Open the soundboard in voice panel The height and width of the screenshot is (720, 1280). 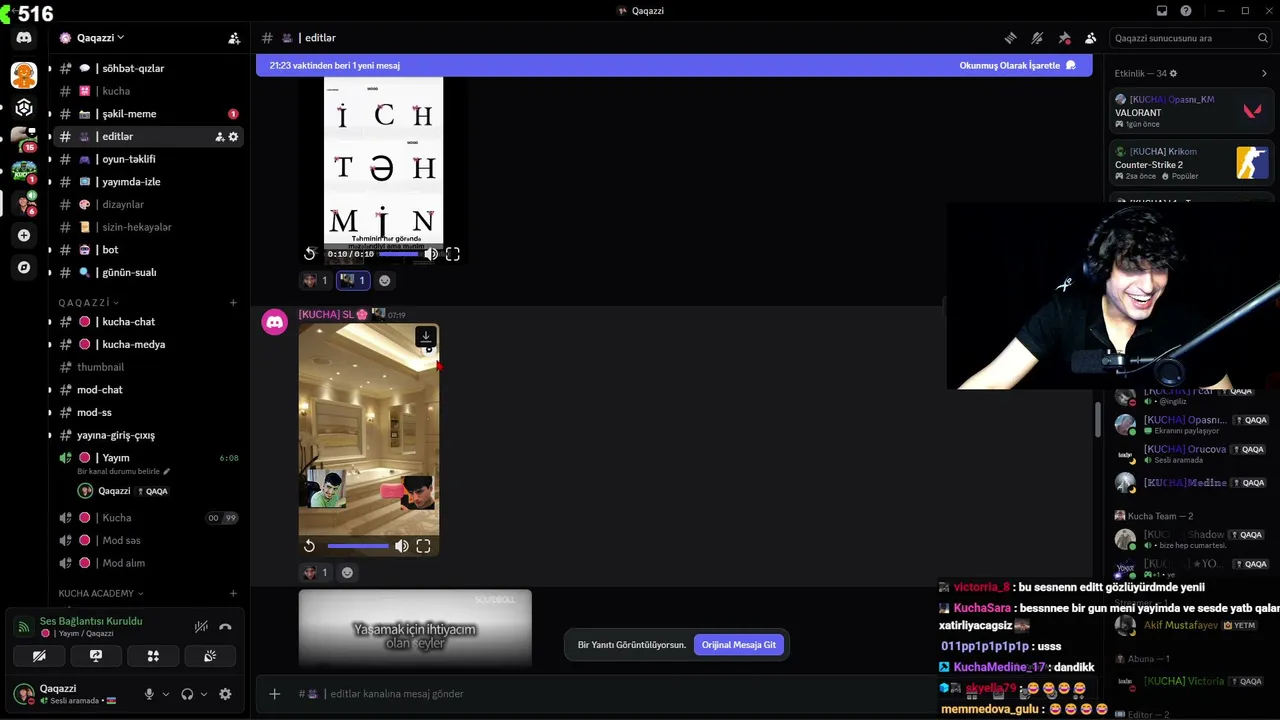(x=210, y=656)
